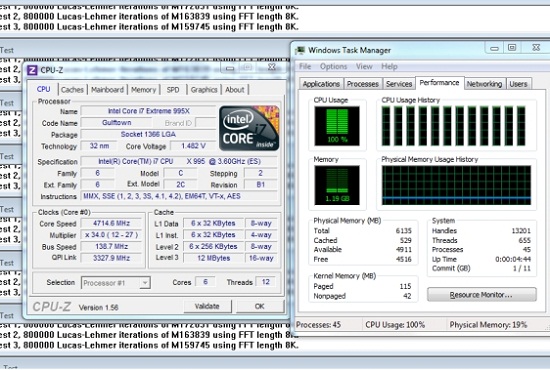Switch to the Memory tab in CPU-Z
The width and height of the screenshot is (550, 370).
(x=143, y=90)
